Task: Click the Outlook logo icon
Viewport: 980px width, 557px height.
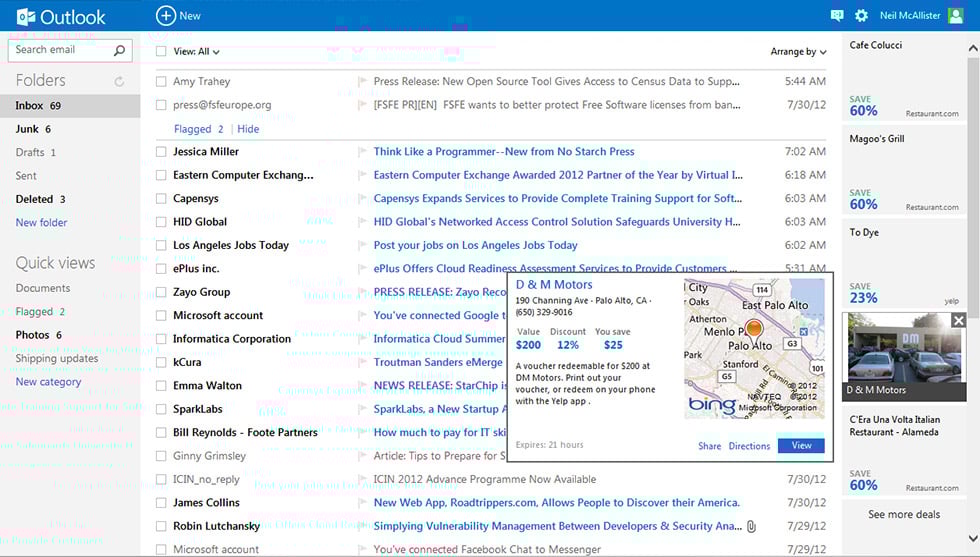Action: (26, 16)
